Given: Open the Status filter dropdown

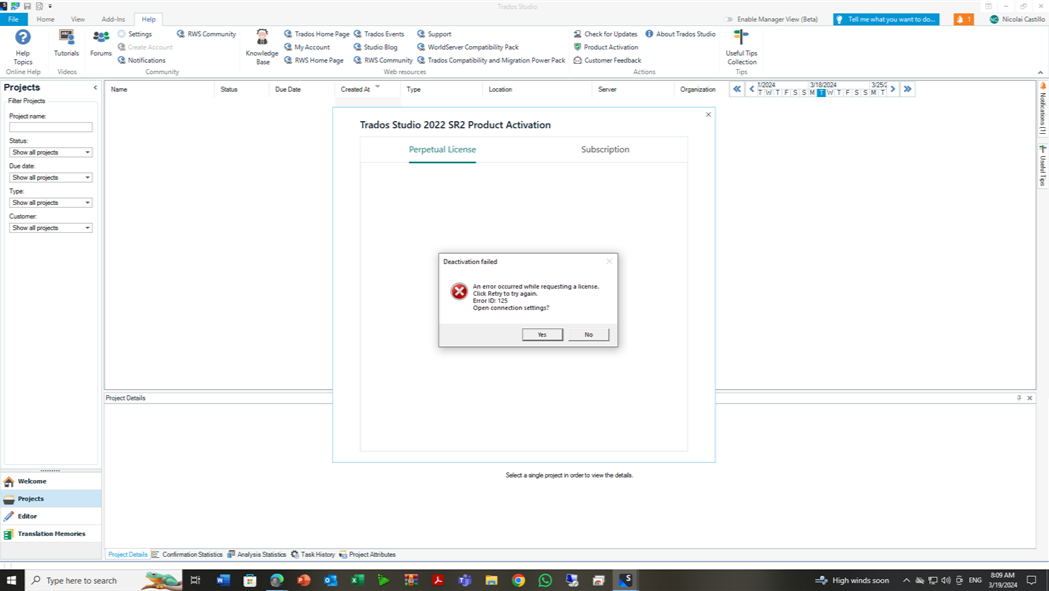Looking at the screenshot, I should [50, 153].
